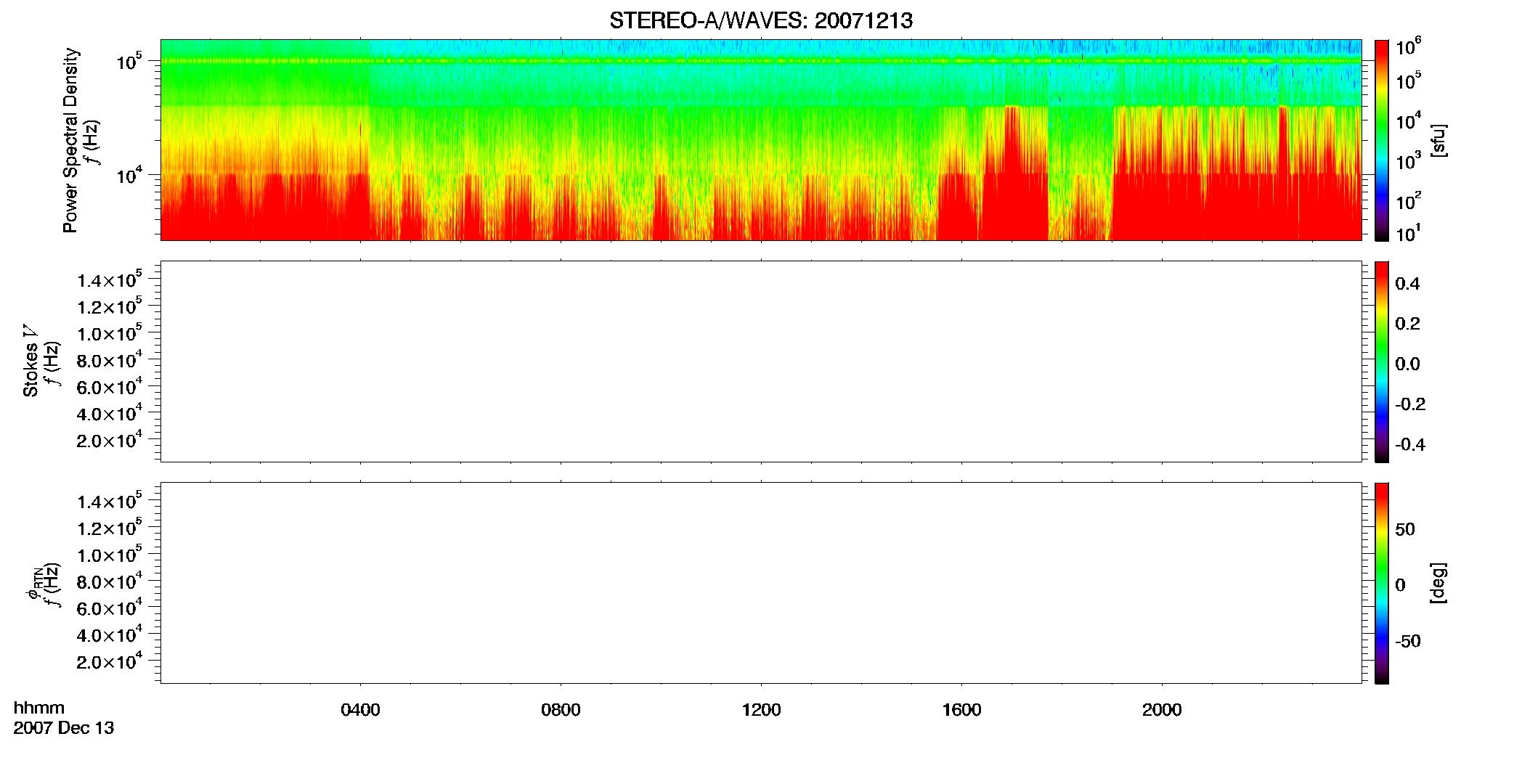
Task: Click the 0400 time tick label
Action: 360,710
